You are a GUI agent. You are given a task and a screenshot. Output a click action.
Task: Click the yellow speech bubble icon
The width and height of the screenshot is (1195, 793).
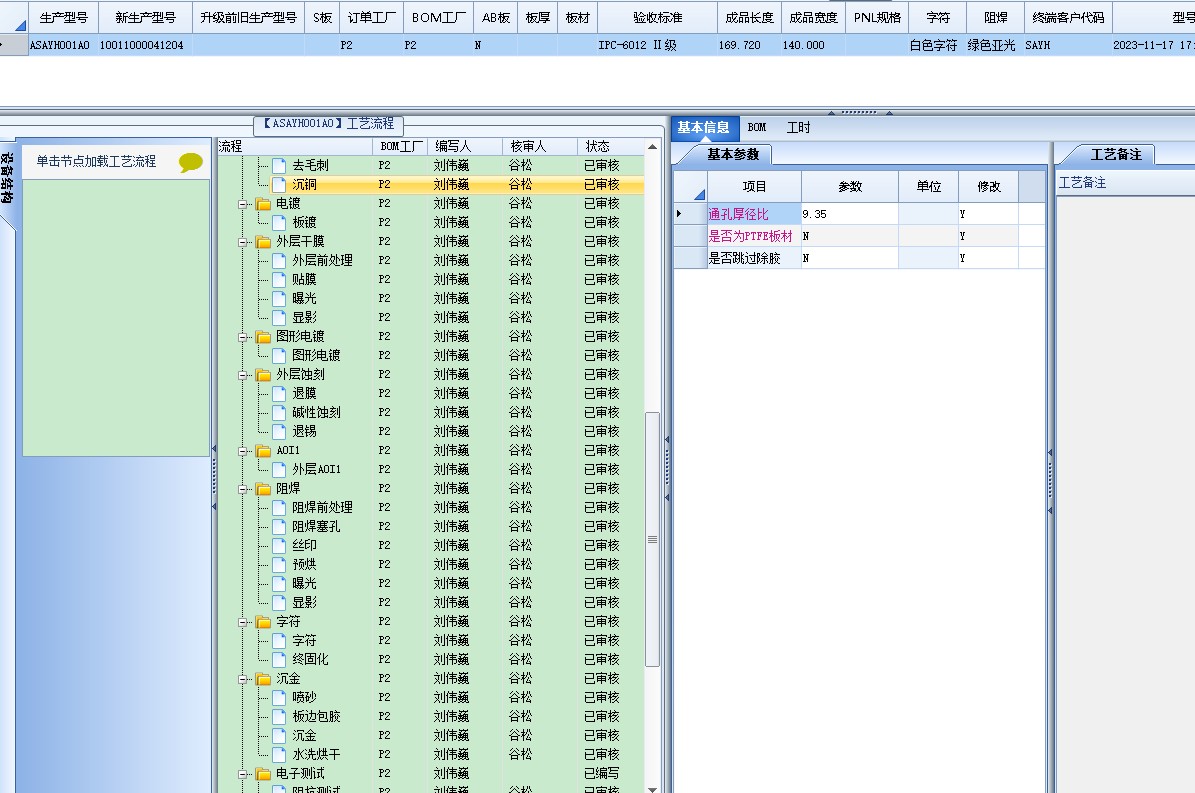coord(191,161)
